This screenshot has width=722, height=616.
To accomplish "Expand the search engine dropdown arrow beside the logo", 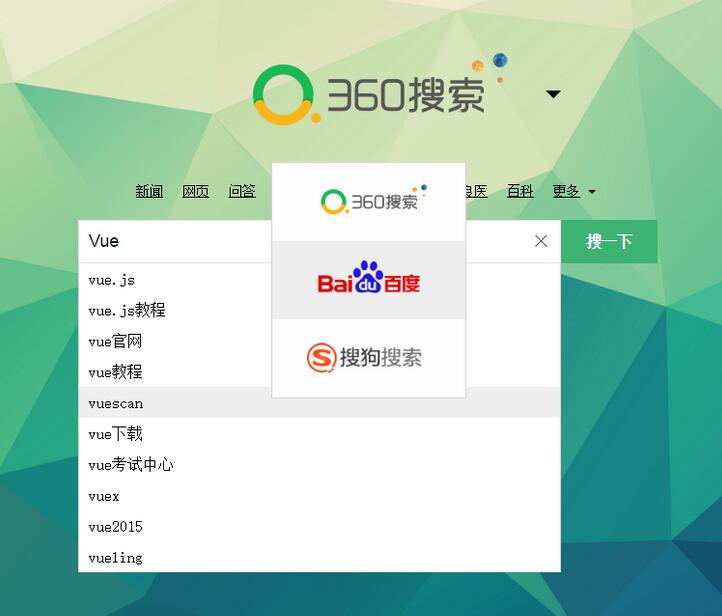I will [x=553, y=94].
